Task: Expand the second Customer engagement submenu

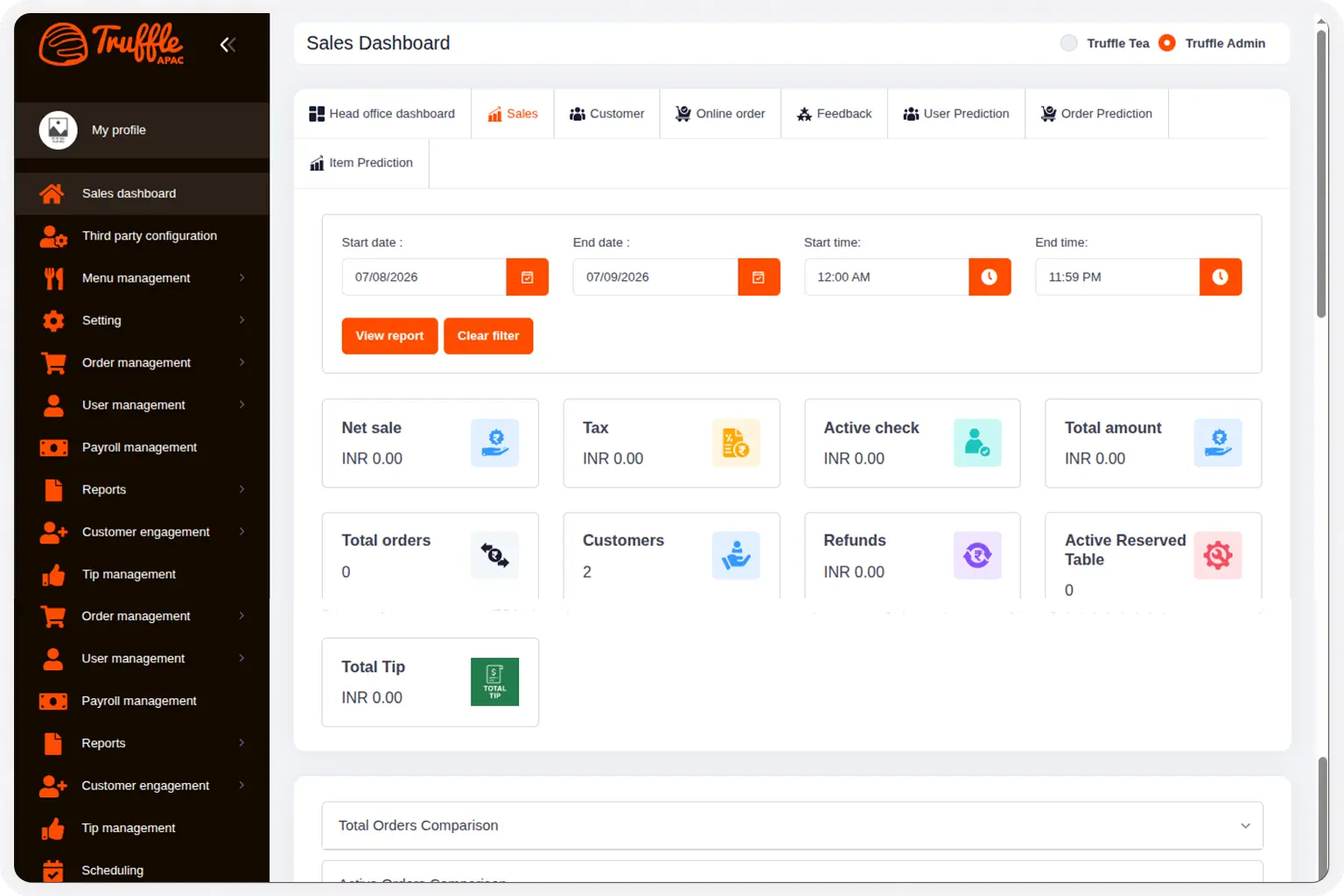Action: coord(242,785)
